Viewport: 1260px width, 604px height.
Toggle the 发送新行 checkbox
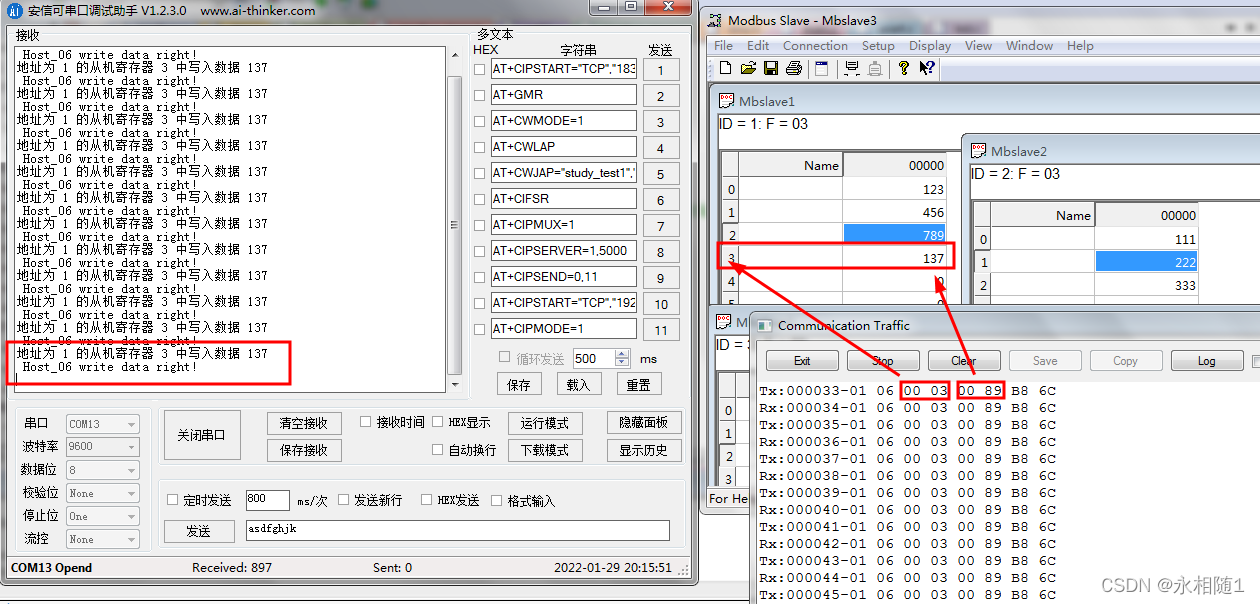point(344,500)
